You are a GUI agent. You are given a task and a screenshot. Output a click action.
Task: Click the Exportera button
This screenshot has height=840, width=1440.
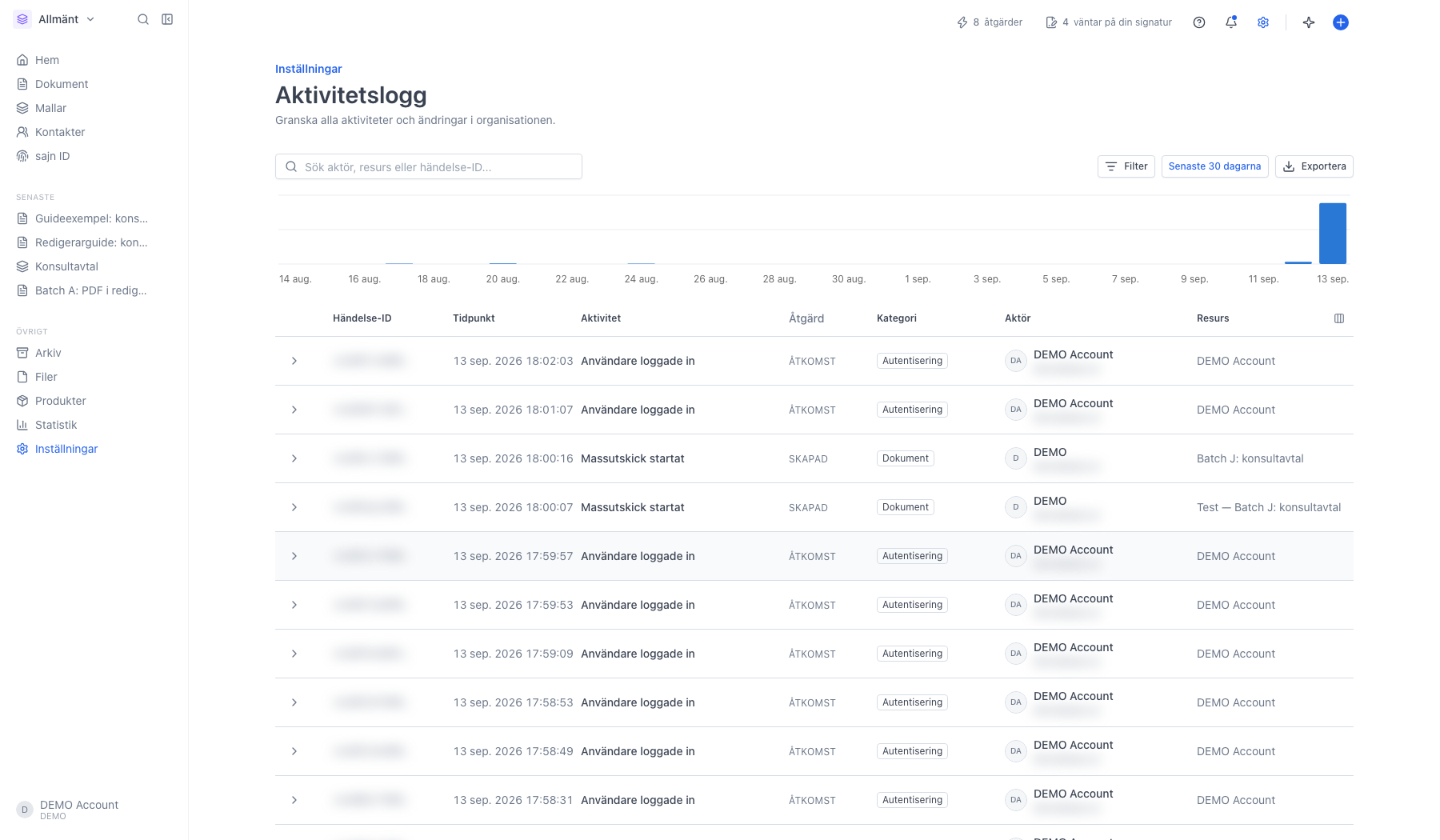[1314, 166]
